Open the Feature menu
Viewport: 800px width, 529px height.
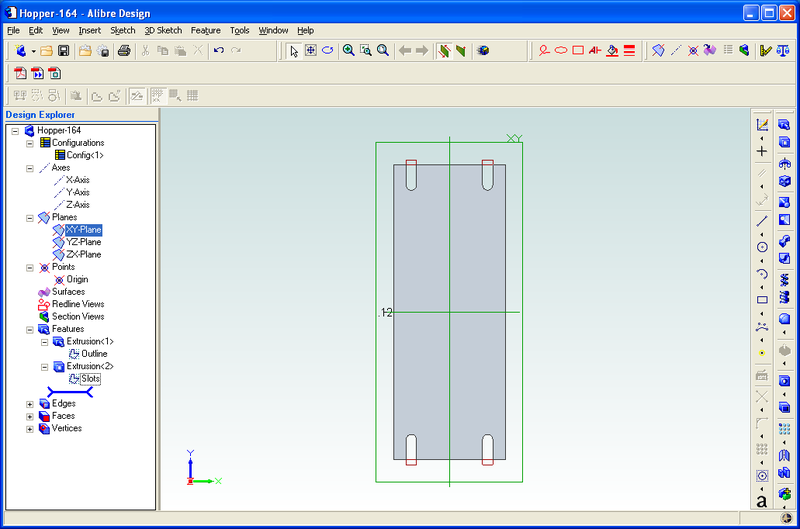tap(206, 30)
